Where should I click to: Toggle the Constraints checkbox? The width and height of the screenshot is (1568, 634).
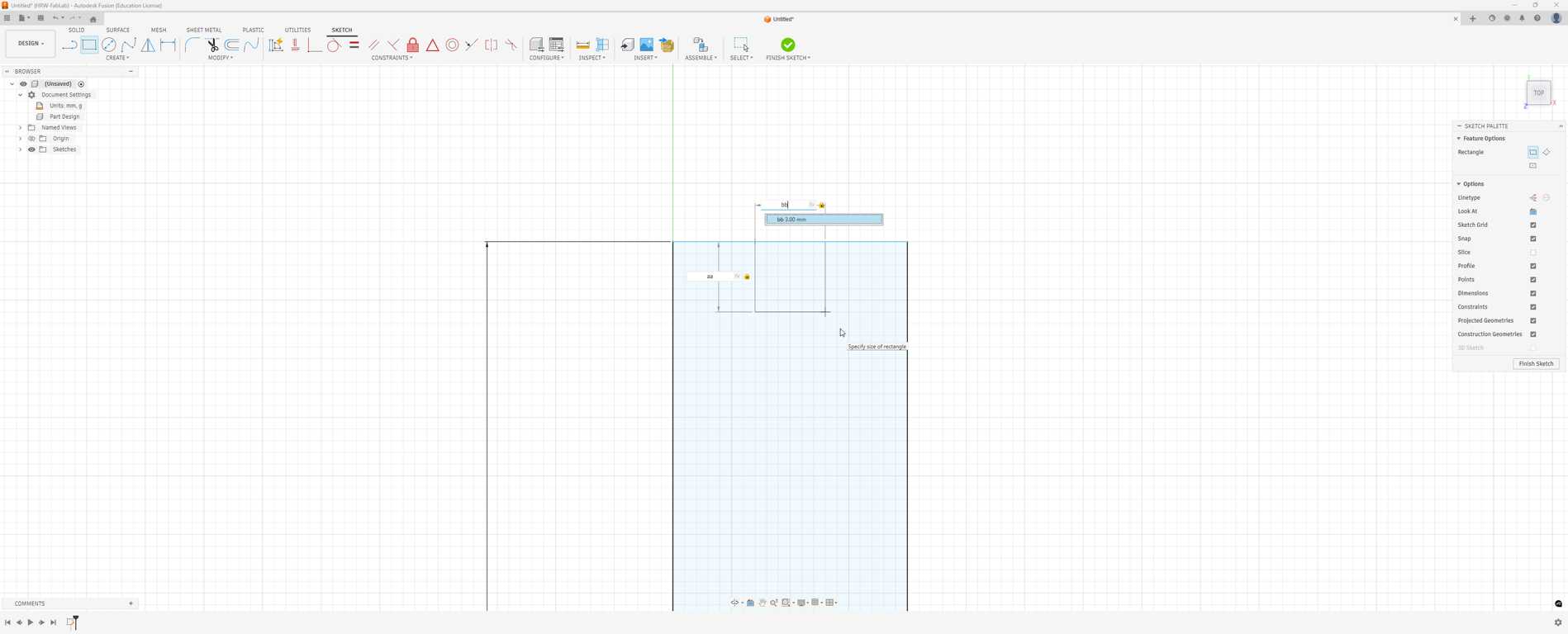click(1533, 307)
